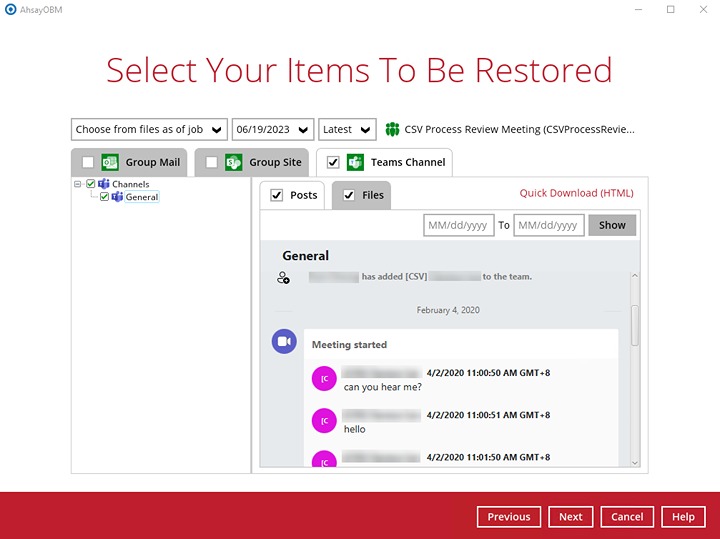This screenshot has width=720, height=539.
Task: Open the Latest version dropdown
Action: point(347,129)
